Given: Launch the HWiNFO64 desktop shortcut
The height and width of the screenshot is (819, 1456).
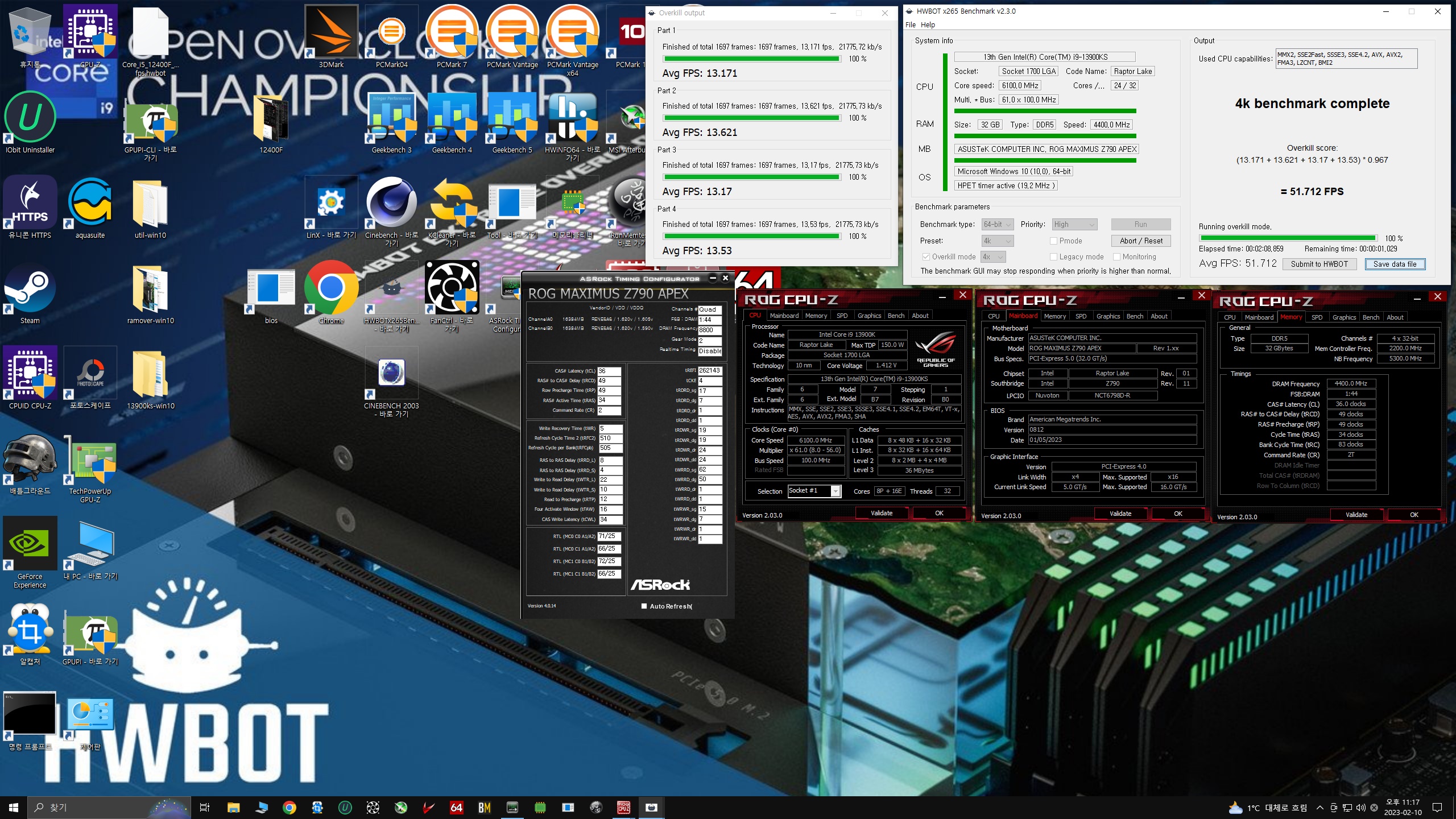Looking at the screenshot, I should point(572,126).
